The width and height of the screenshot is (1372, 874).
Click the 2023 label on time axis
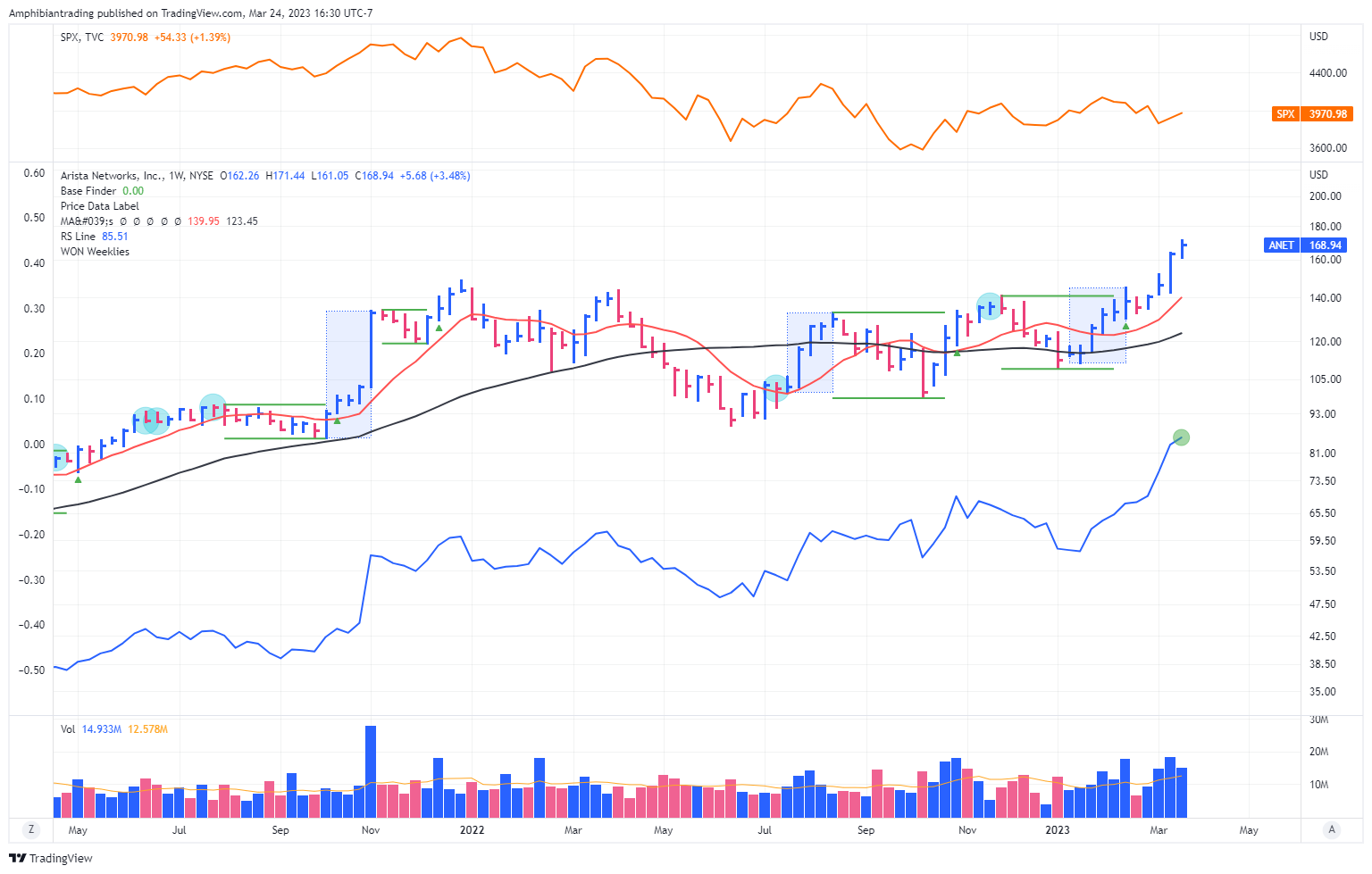(1058, 830)
